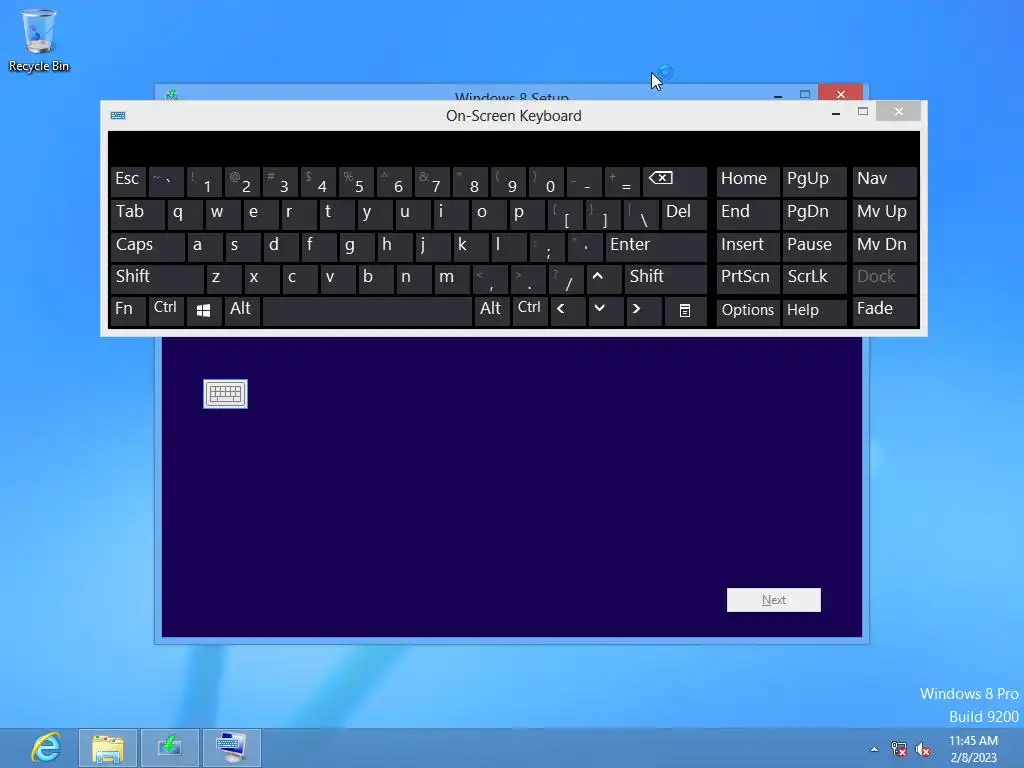The height and width of the screenshot is (768, 1024).
Task: Select the On-Screen Keyboard taskbar item
Action: point(231,748)
